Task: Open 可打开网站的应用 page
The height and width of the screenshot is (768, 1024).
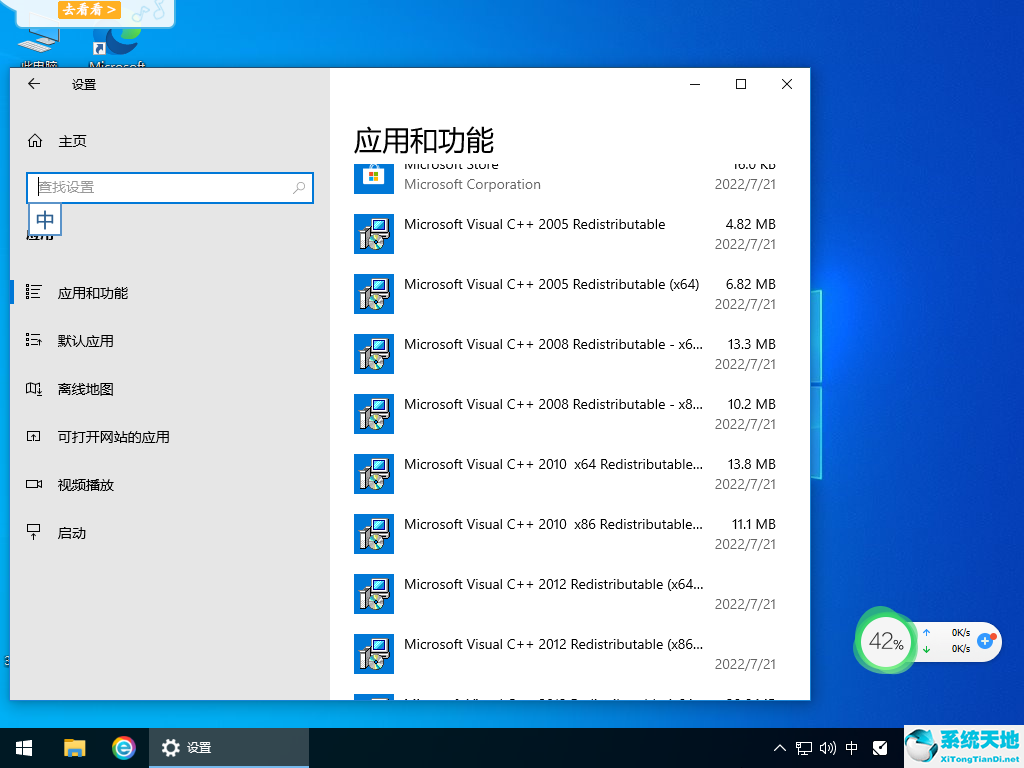Action: (x=113, y=437)
